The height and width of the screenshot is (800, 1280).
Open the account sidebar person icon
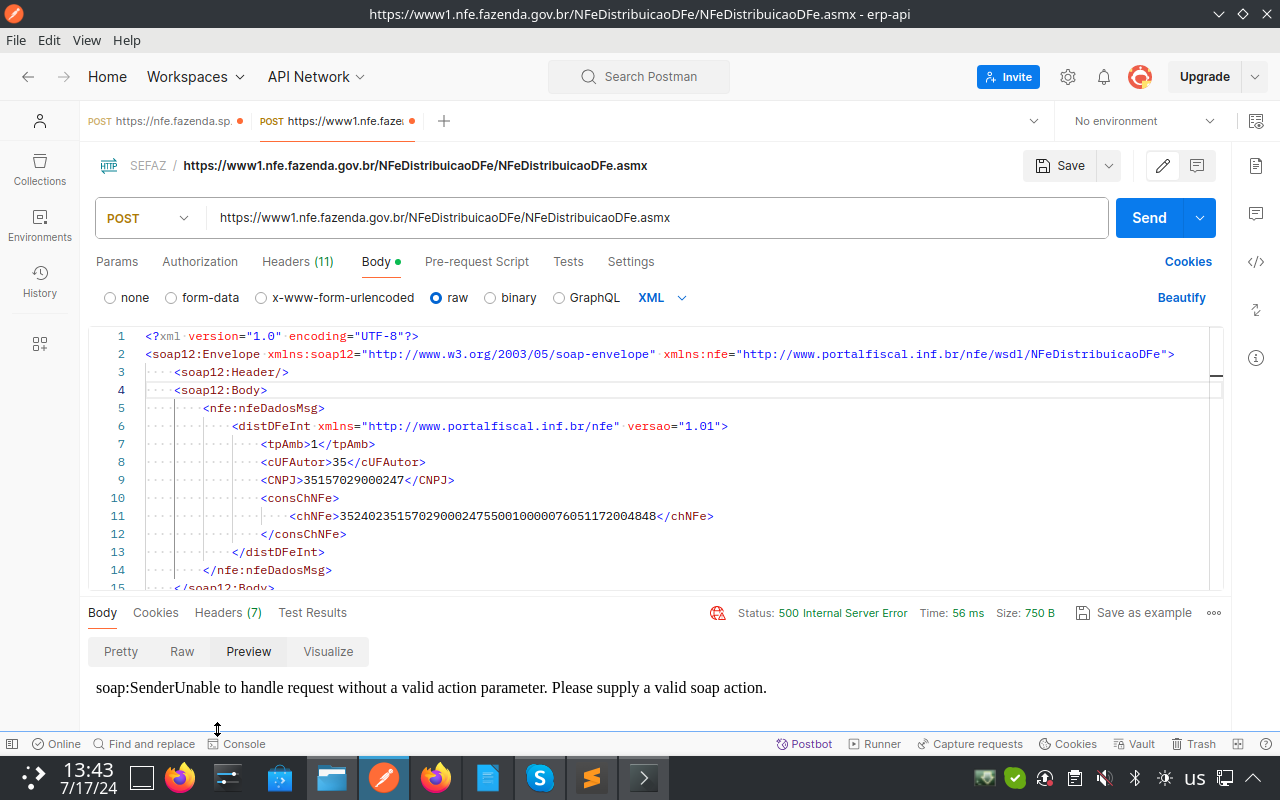40,121
